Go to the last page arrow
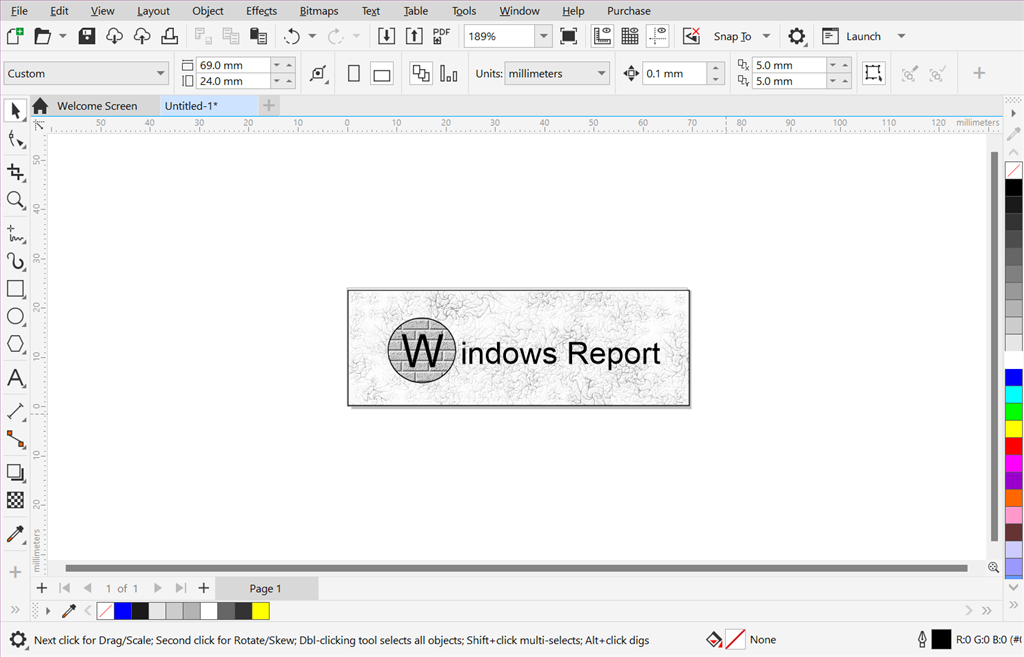The image size is (1024, 657). 181,588
